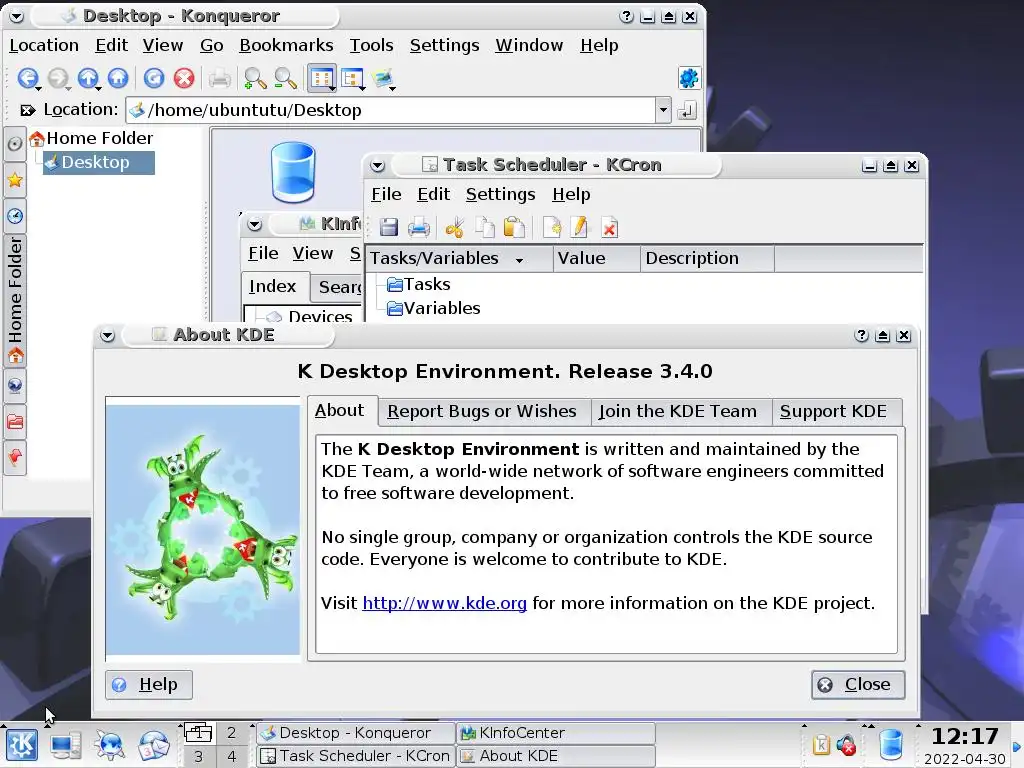Create a New task in KCron toolbar
Screen dimensions: 1024x768
(x=552, y=227)
